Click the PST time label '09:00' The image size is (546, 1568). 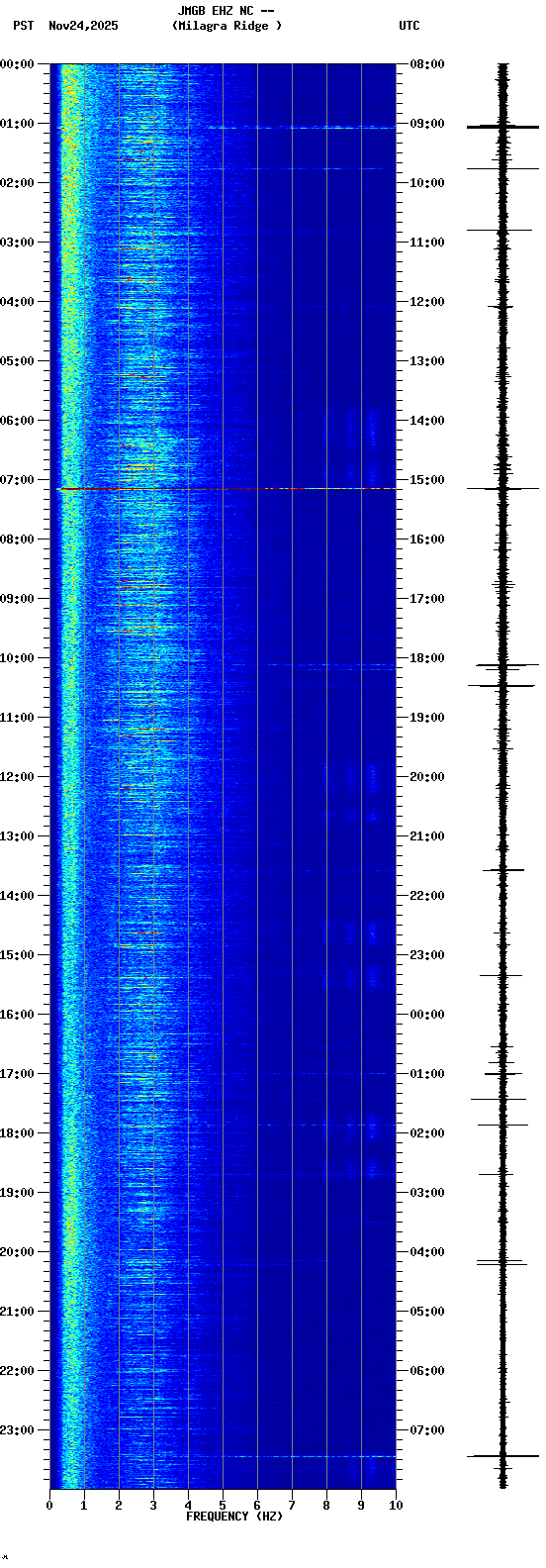[17, 599]
